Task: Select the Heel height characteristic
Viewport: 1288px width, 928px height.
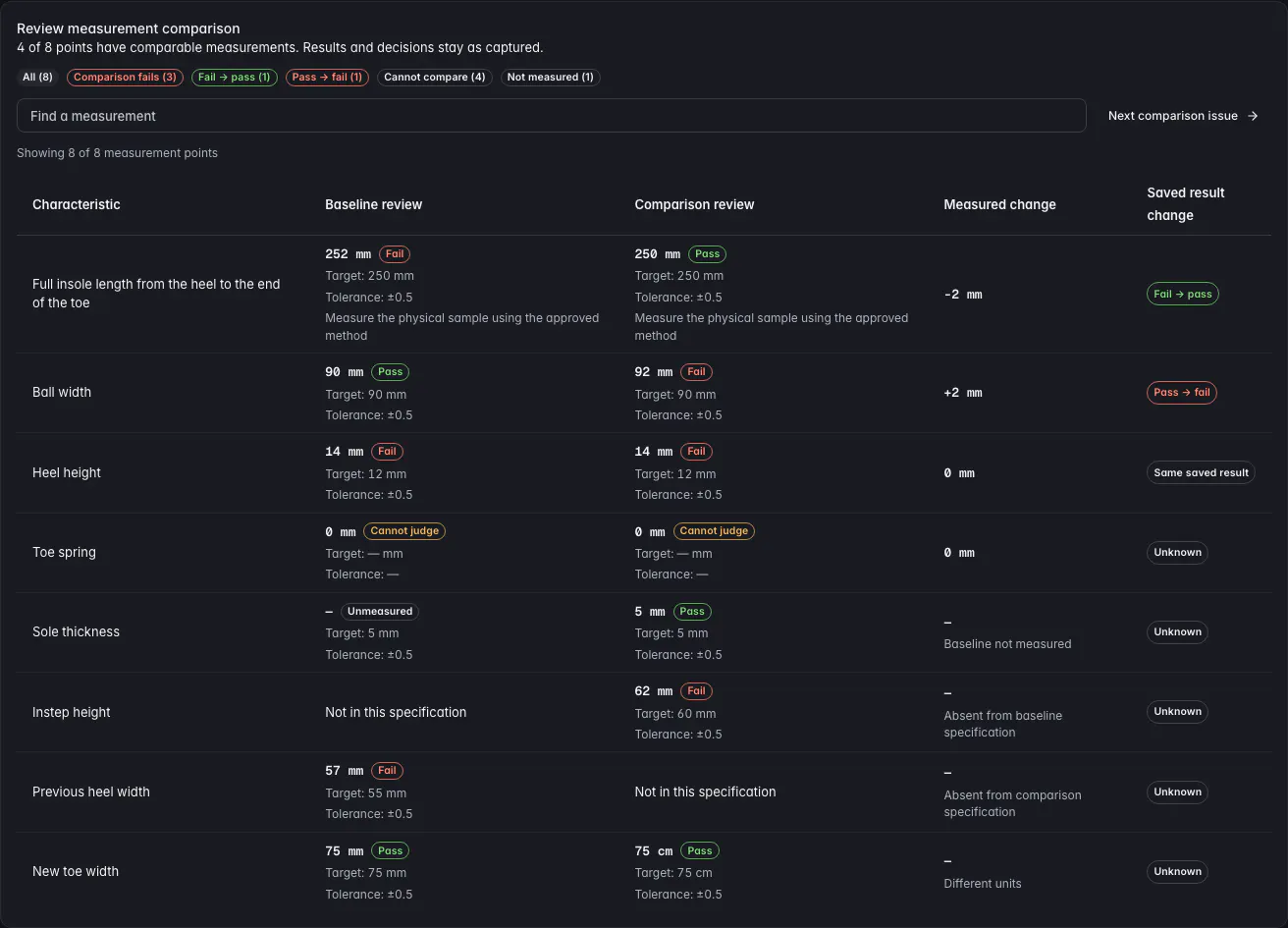Action: coord(67,472)
